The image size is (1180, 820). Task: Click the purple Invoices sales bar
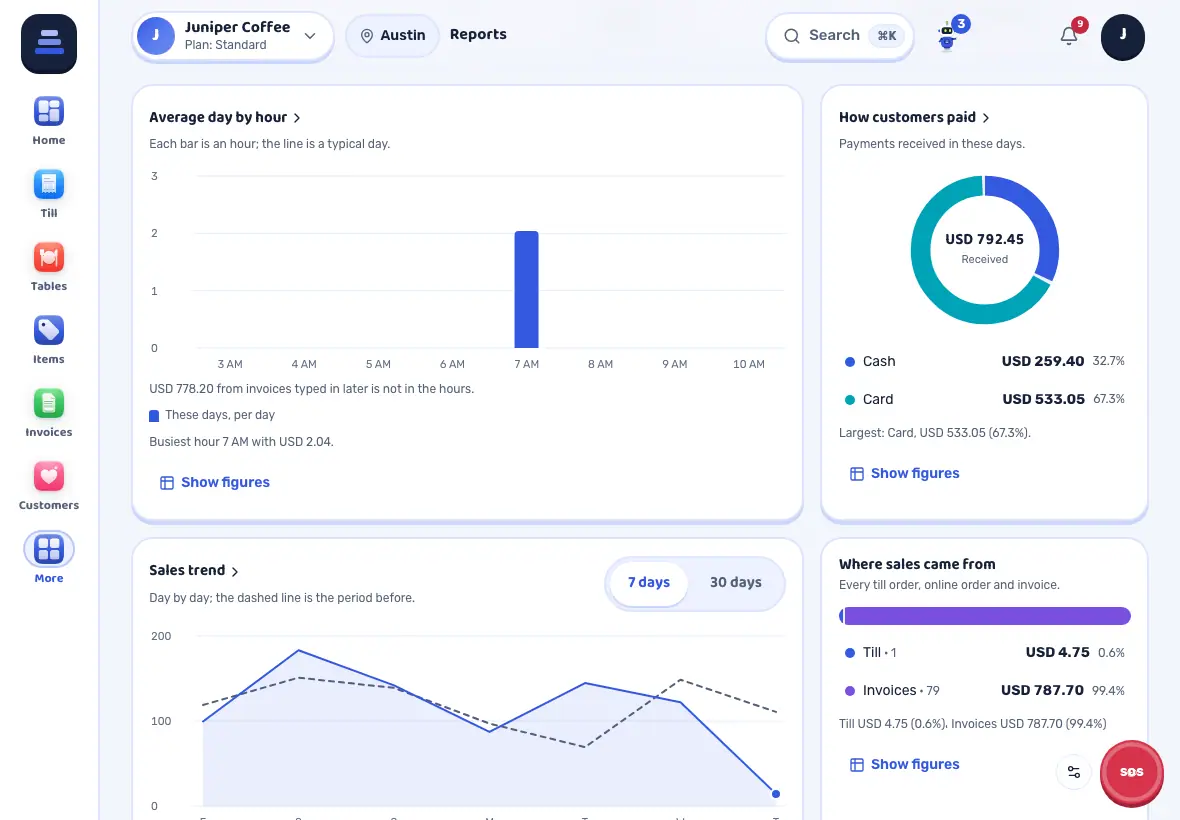tap(987, 616)
